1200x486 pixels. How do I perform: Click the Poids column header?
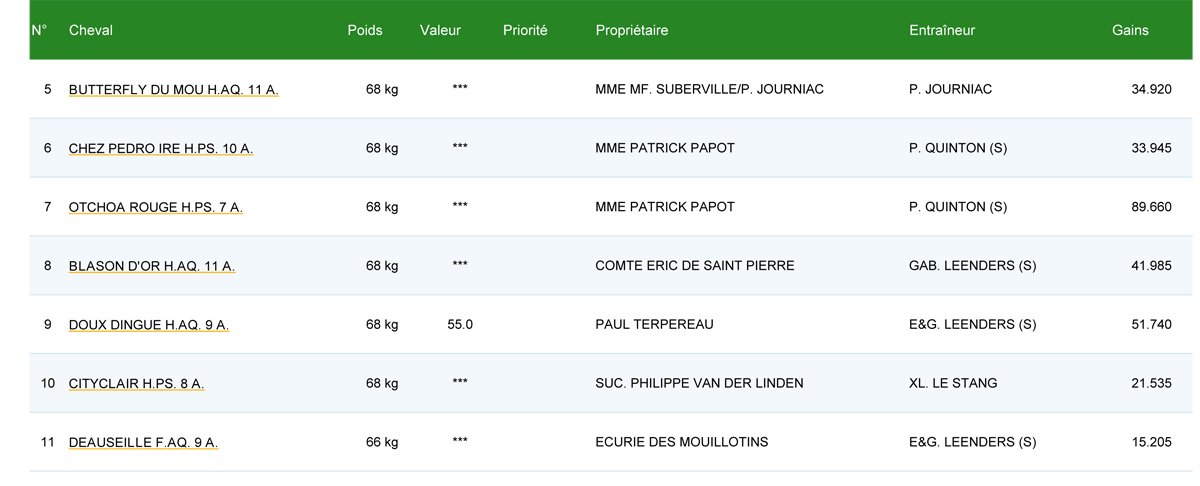(365, 31)
